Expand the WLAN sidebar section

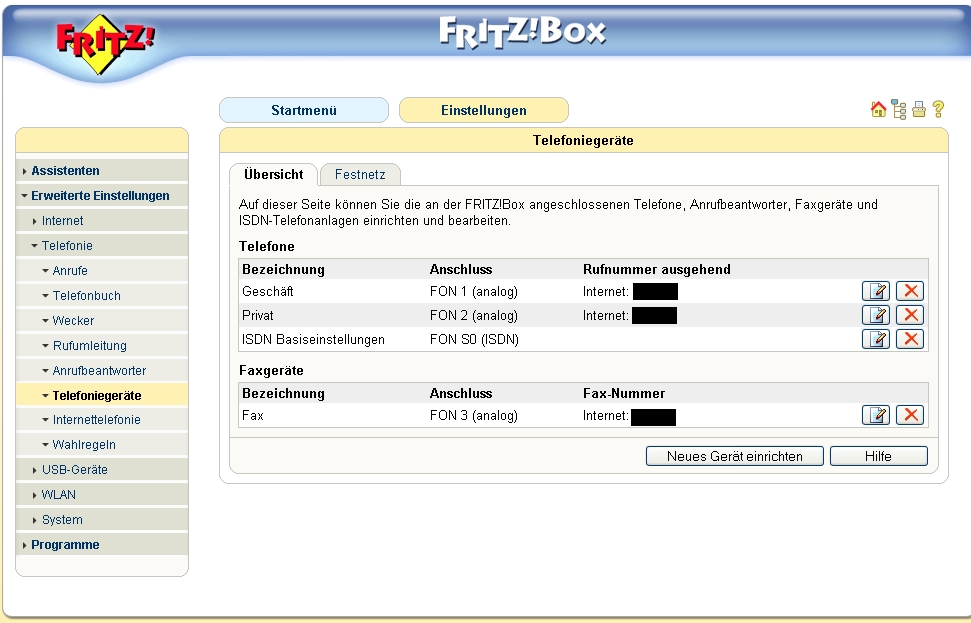(58, 495)
